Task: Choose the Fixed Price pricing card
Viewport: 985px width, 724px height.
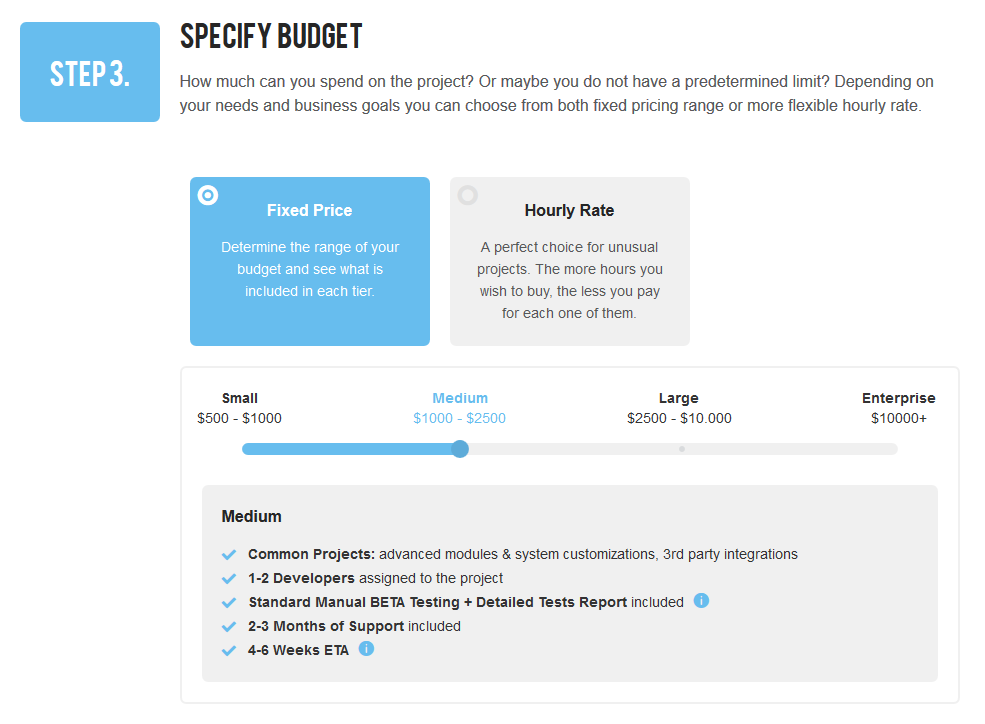Action: [310, 261]
